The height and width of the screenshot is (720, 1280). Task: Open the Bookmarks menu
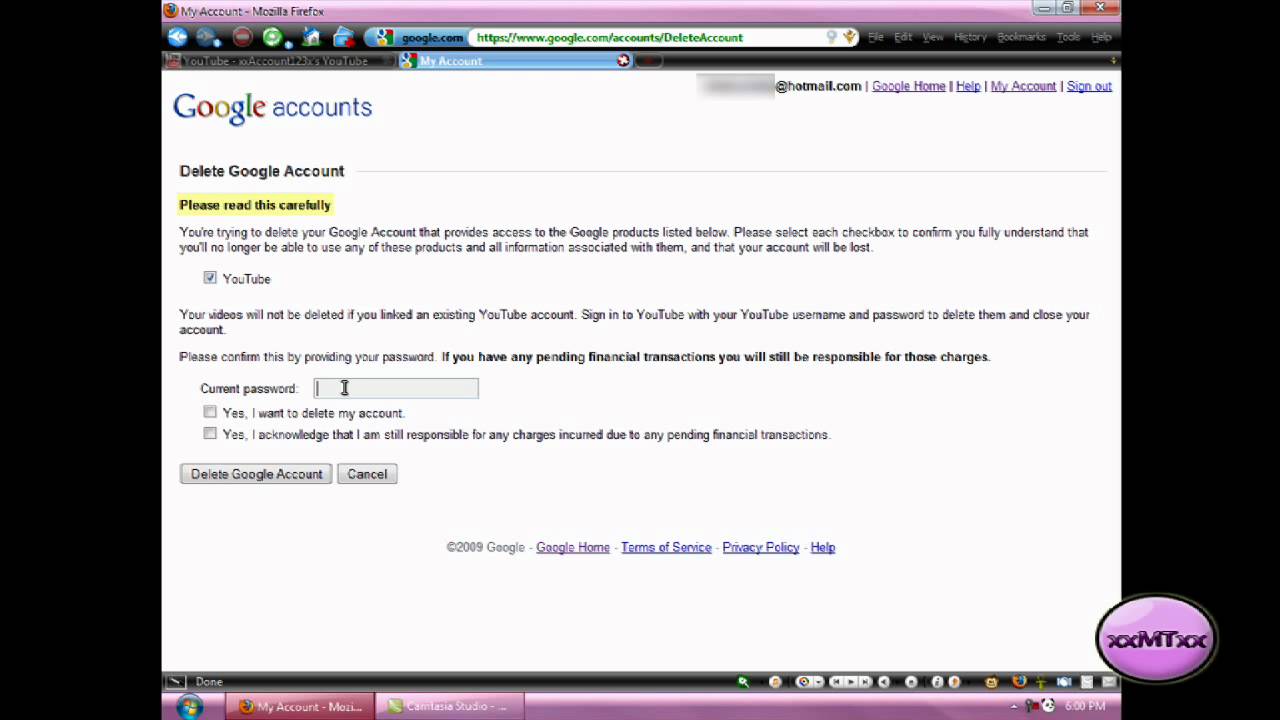(x=1021, y=37)
